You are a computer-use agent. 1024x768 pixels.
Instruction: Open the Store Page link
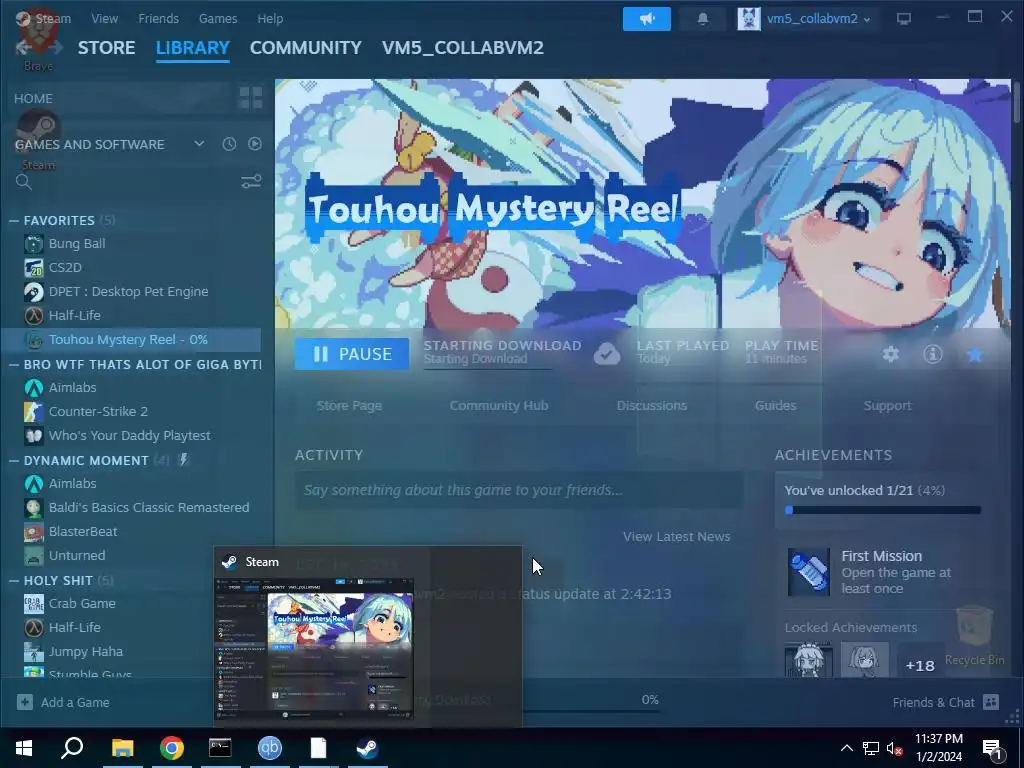pyautogui.click(x=349, y=406)
